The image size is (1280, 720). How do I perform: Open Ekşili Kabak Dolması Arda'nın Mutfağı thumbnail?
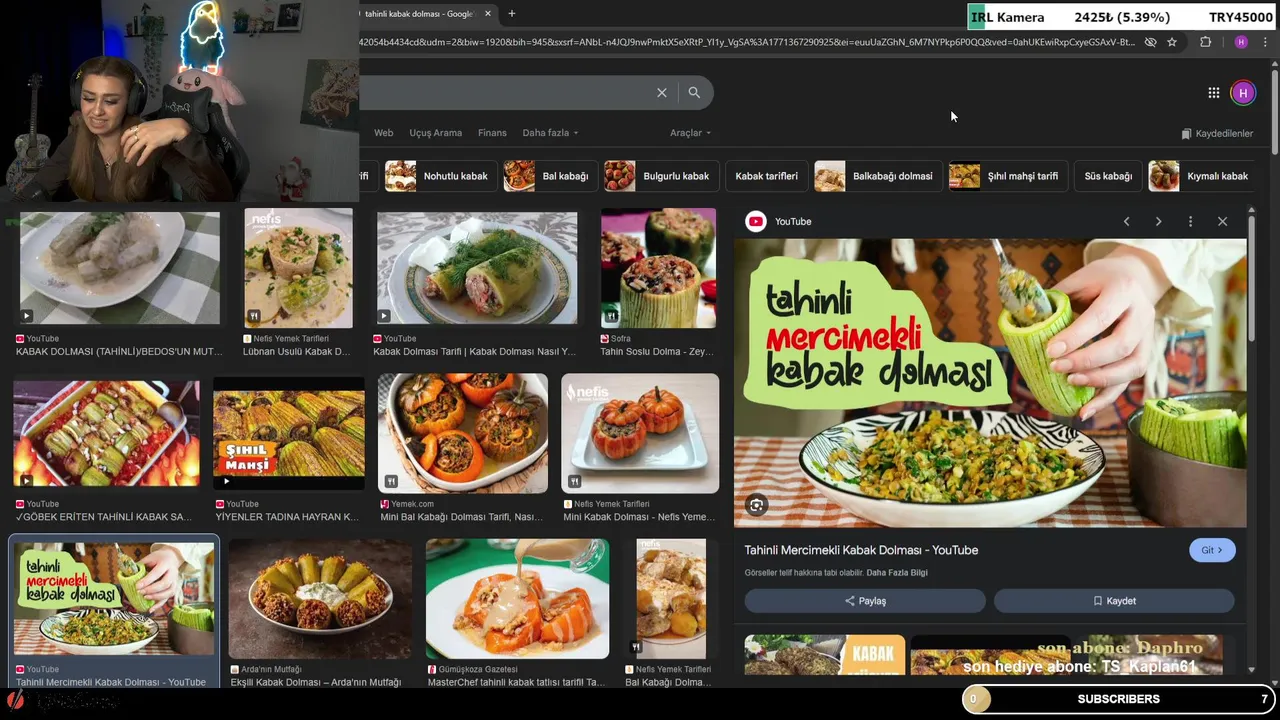point(320,599)
